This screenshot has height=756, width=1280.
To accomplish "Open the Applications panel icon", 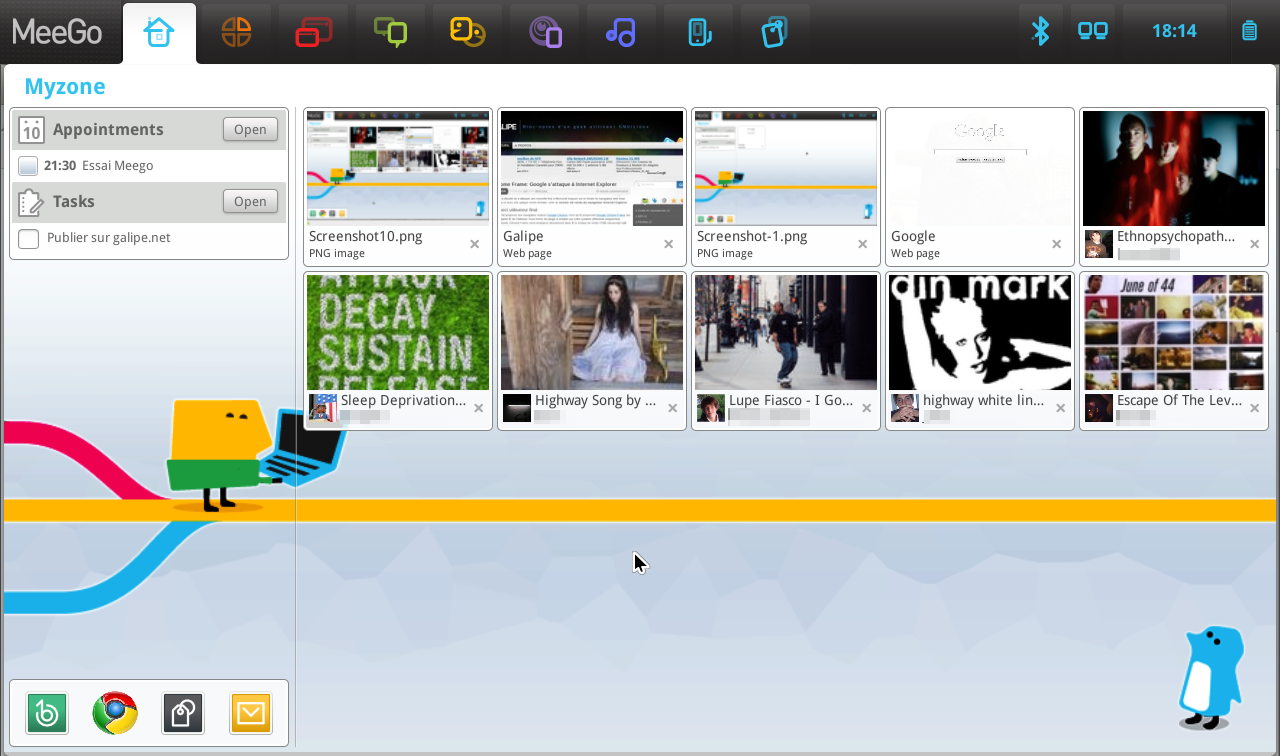I will [236, 32].
